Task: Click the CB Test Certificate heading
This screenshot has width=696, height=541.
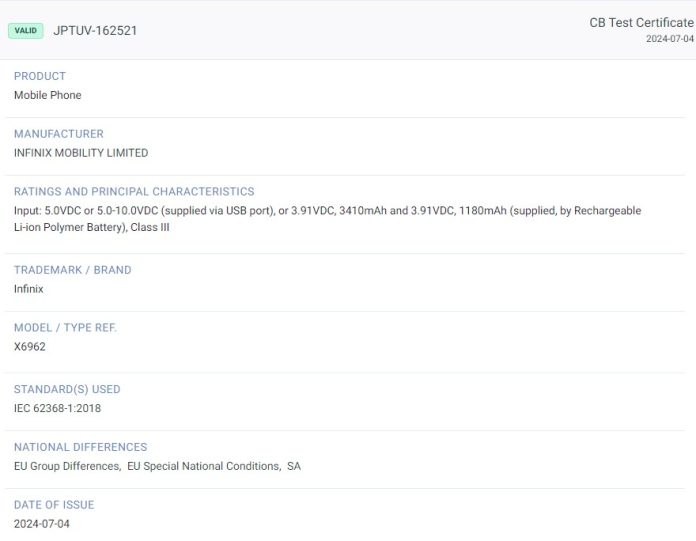Action: [640, 22]
